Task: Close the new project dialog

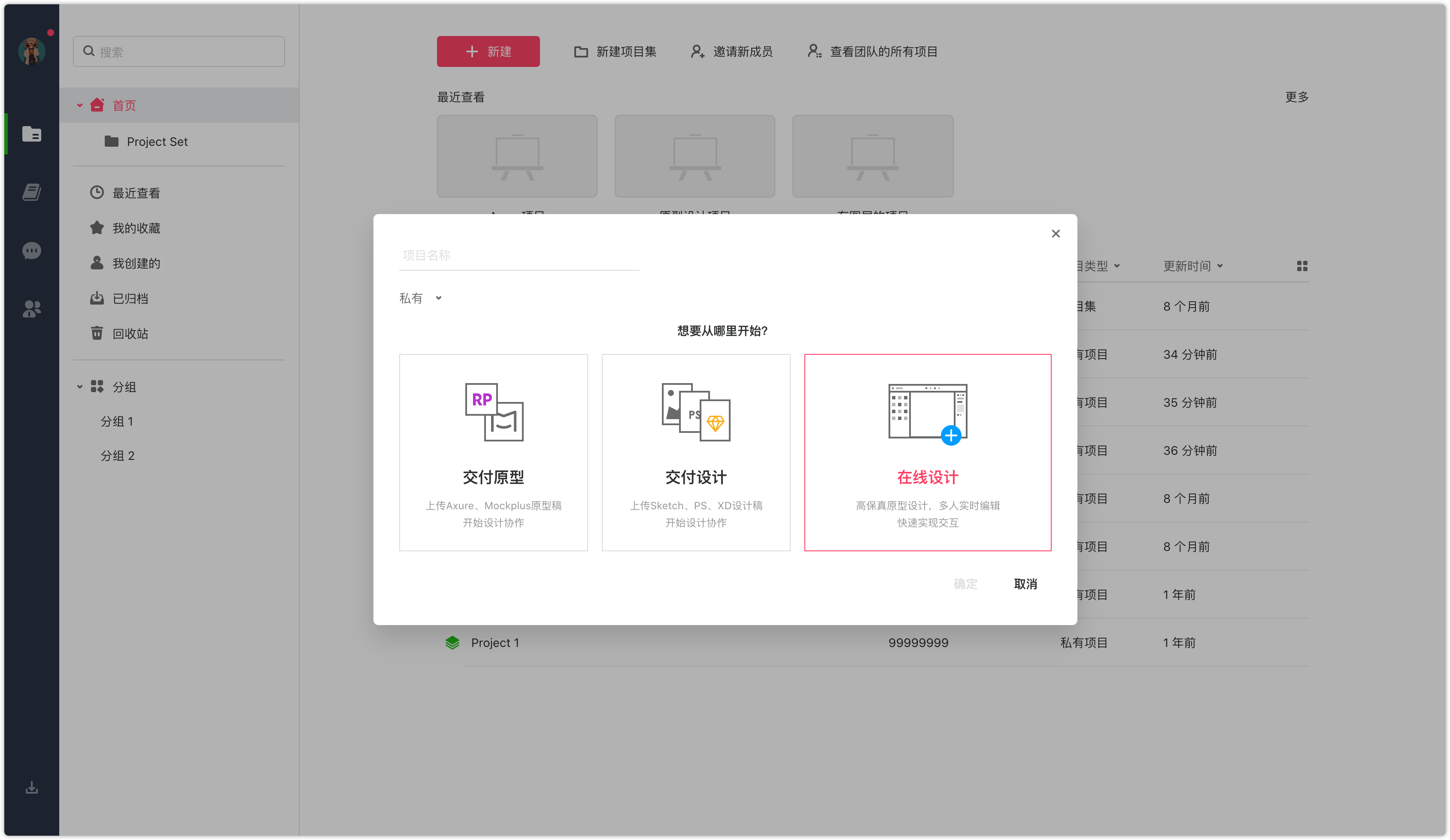Action: coord(1055,233)
